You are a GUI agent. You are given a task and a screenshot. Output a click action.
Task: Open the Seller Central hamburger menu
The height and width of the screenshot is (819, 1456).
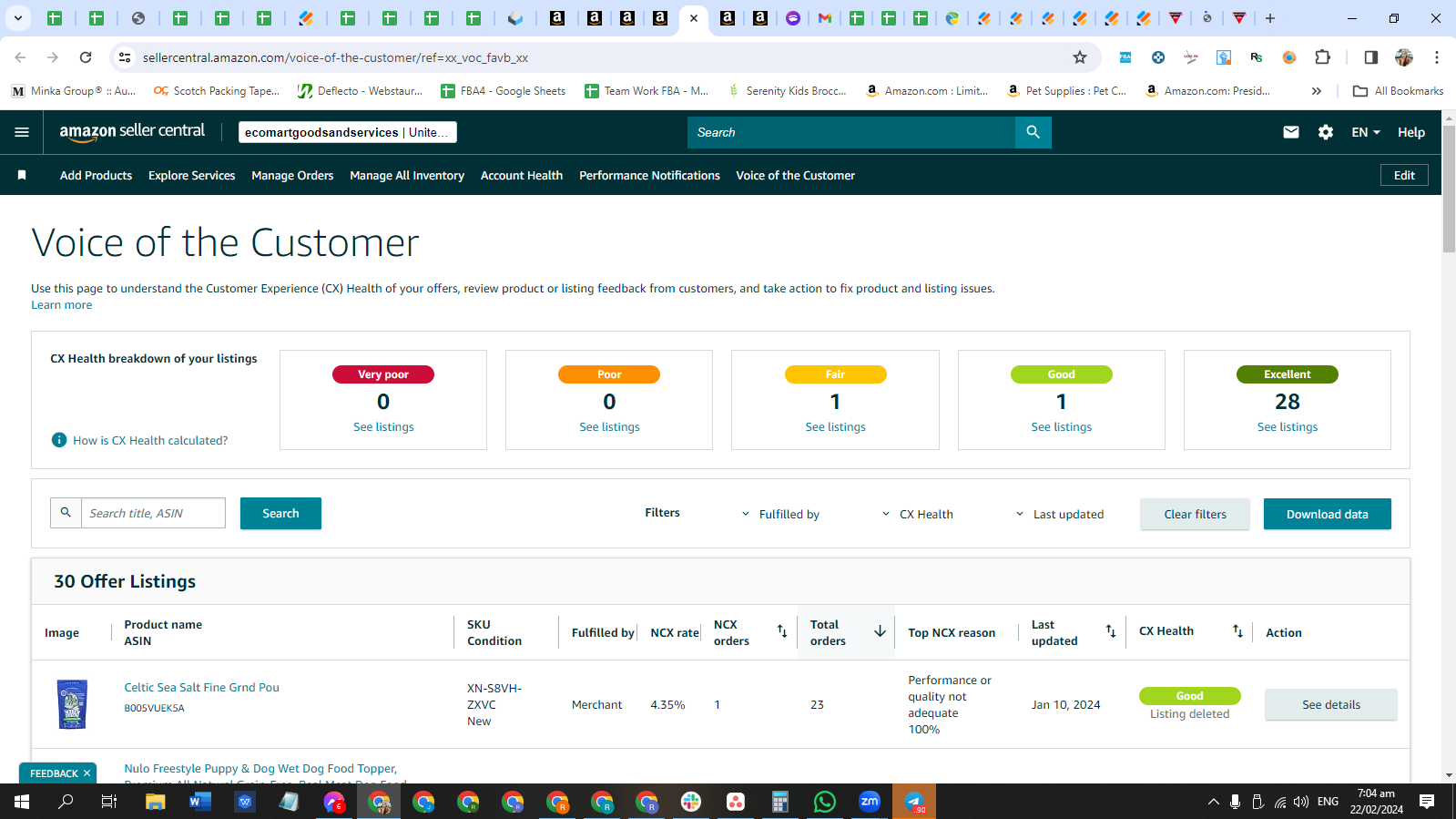[22, 132]
